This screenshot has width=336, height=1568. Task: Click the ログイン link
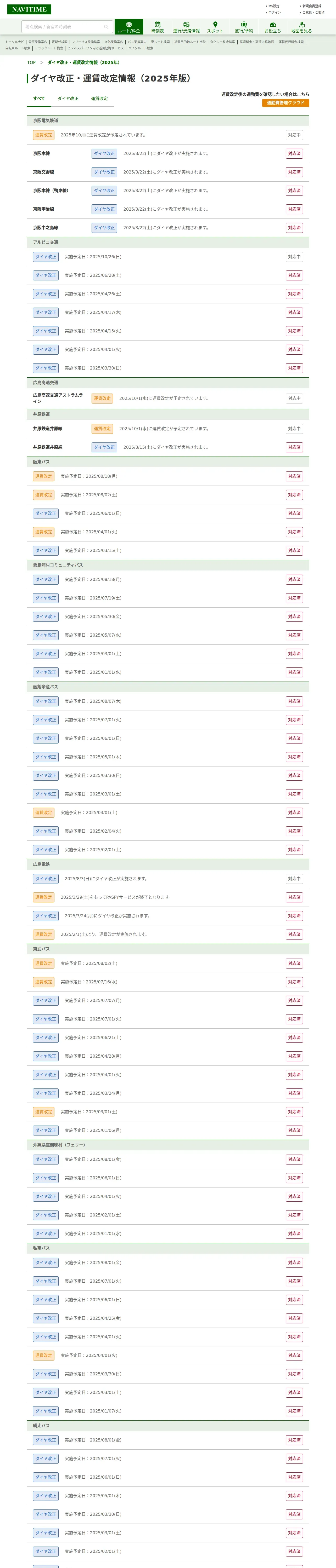[x=275, y=12]
